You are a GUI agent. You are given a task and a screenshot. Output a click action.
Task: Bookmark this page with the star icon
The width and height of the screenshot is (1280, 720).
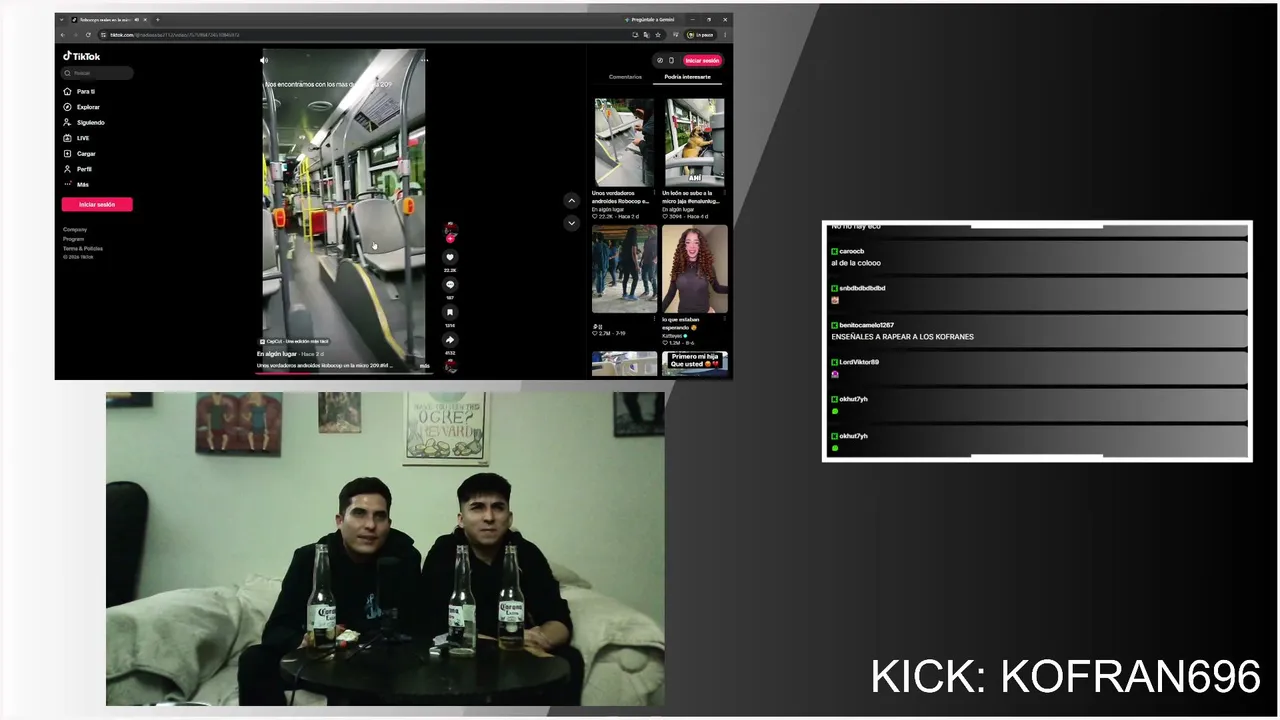tap(658, 35)
